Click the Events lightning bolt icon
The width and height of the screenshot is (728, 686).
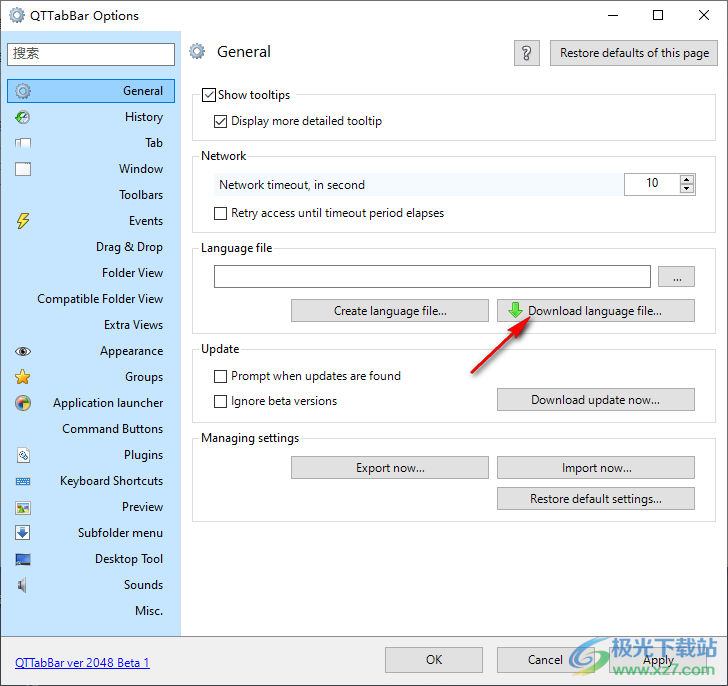click(23, 221)
